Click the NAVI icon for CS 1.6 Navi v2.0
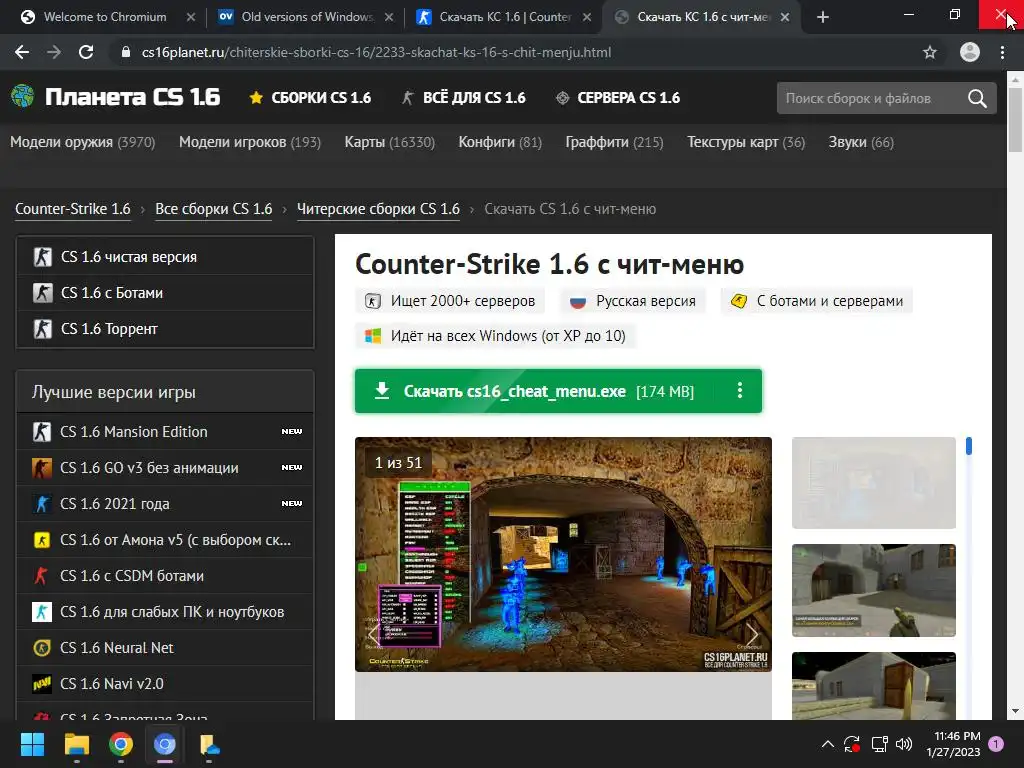 coord(42,684)
